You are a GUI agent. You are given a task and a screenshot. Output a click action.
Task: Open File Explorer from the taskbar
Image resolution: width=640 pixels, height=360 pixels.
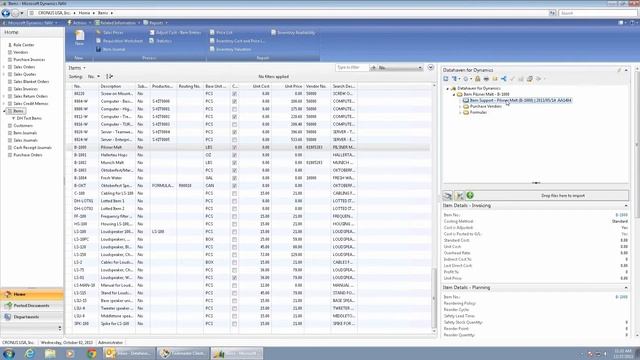point(50,353)
